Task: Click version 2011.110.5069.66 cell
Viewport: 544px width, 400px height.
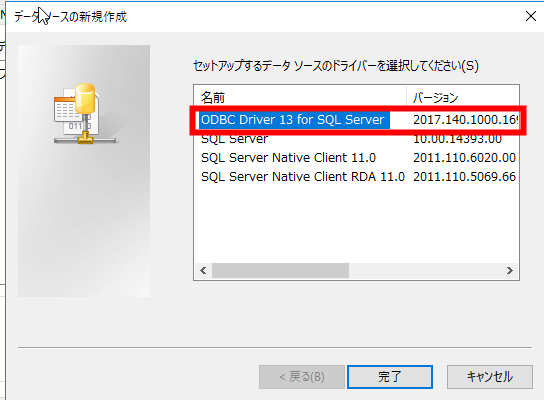Action: [x=464, y=177]
